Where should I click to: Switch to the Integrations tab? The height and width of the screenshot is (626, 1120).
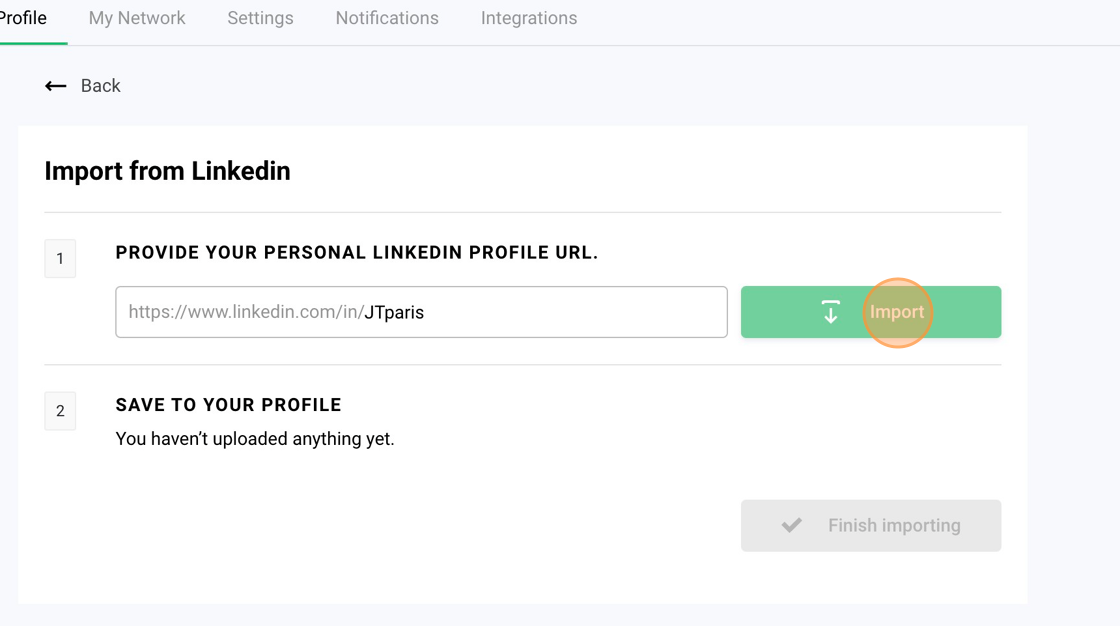coord(529,18)
